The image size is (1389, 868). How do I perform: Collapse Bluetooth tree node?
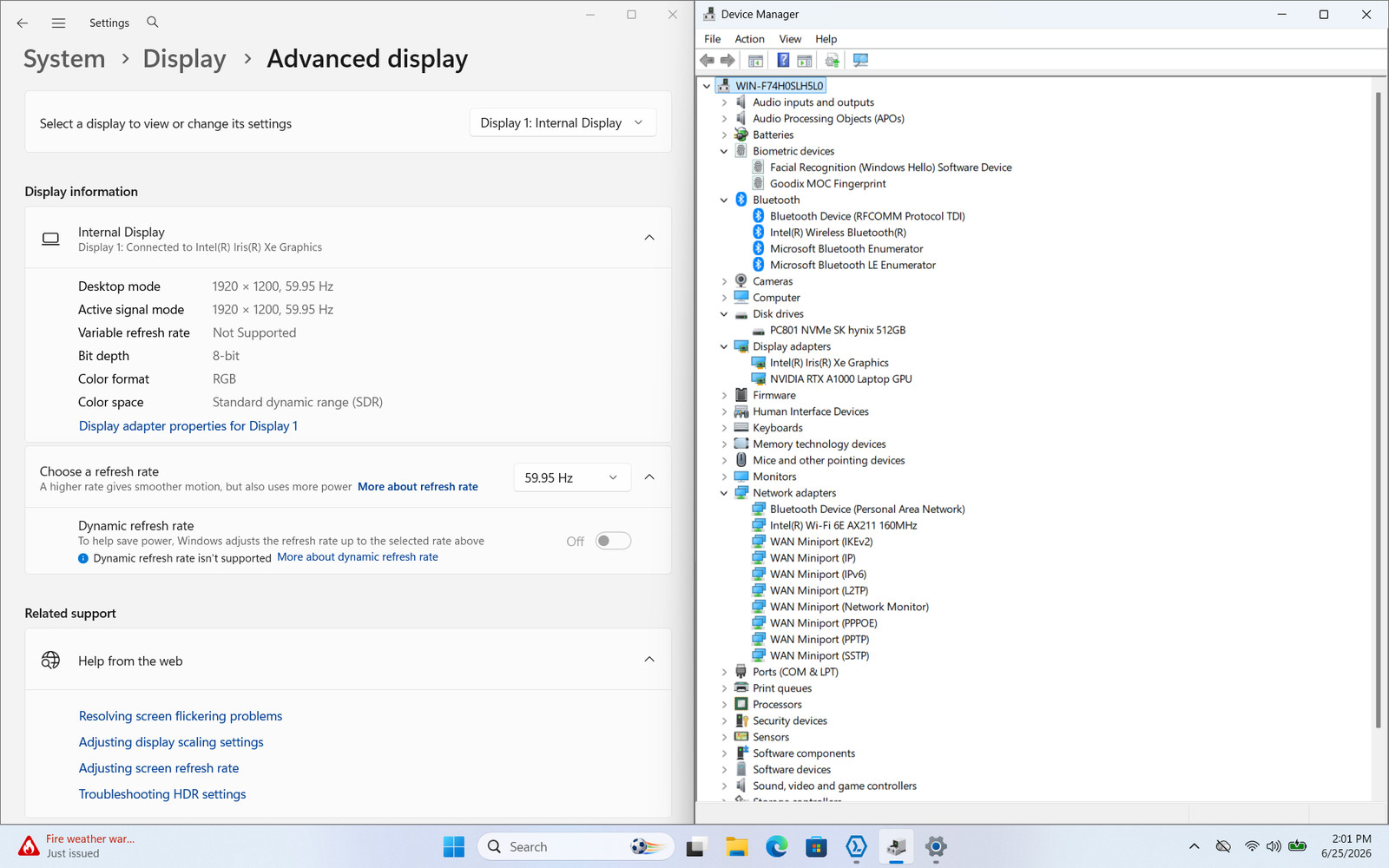pyautogui.click(x=724, y=200)
